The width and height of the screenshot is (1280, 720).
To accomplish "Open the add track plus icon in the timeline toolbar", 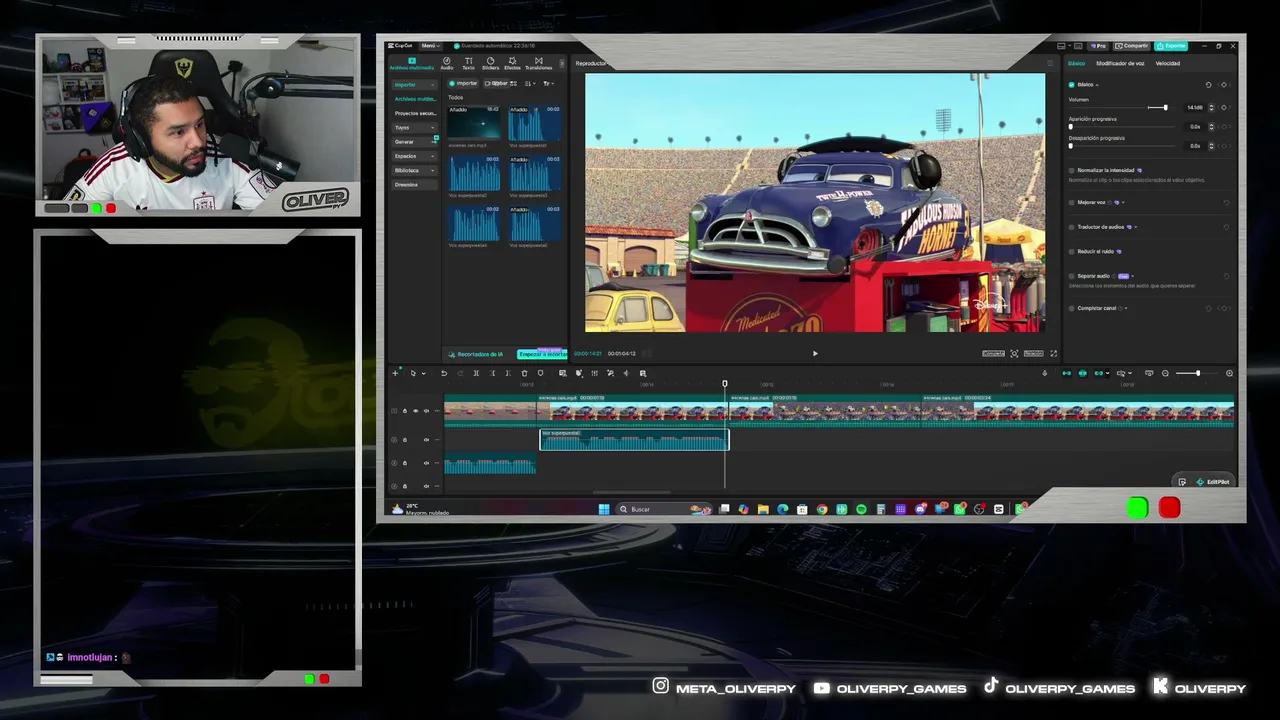I will pos(396,373).
